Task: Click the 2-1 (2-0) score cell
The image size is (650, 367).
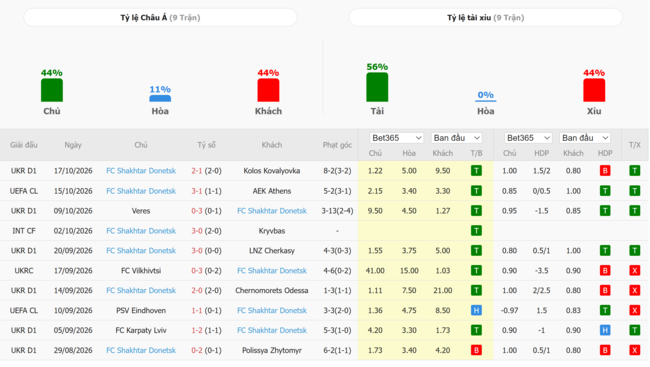Action: [206, 170]
